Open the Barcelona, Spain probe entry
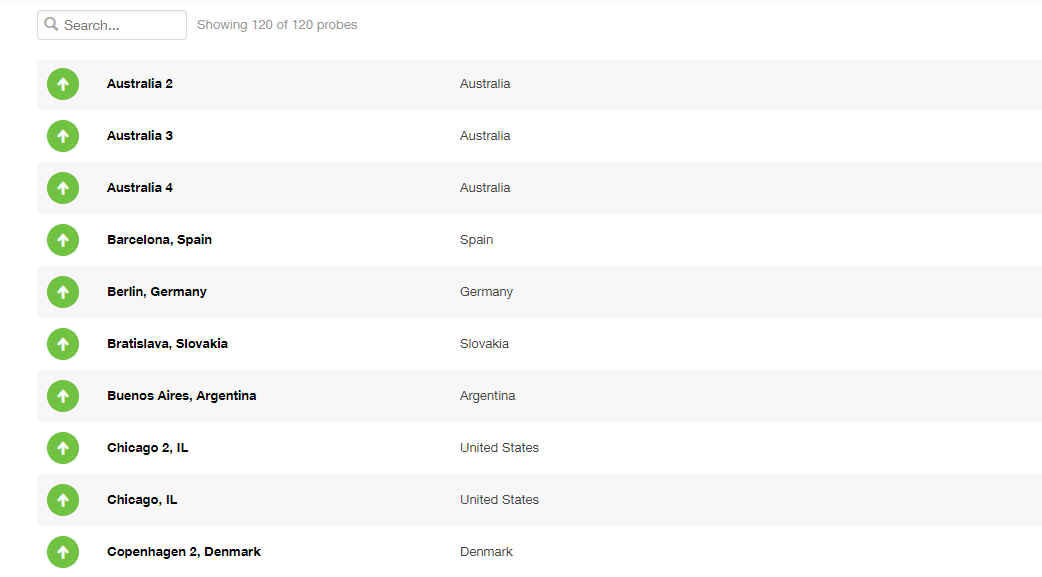Screen dimensions: 1042x577 pyautogui.click(x=159, y=240)
